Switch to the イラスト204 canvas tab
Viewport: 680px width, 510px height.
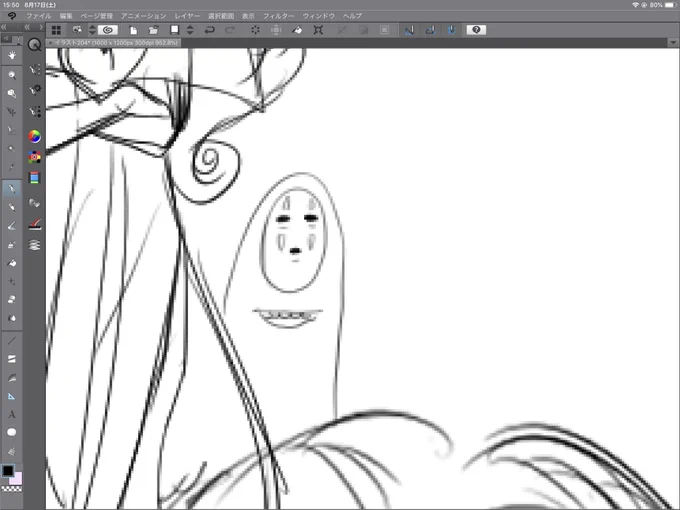[x=113, y=43]
